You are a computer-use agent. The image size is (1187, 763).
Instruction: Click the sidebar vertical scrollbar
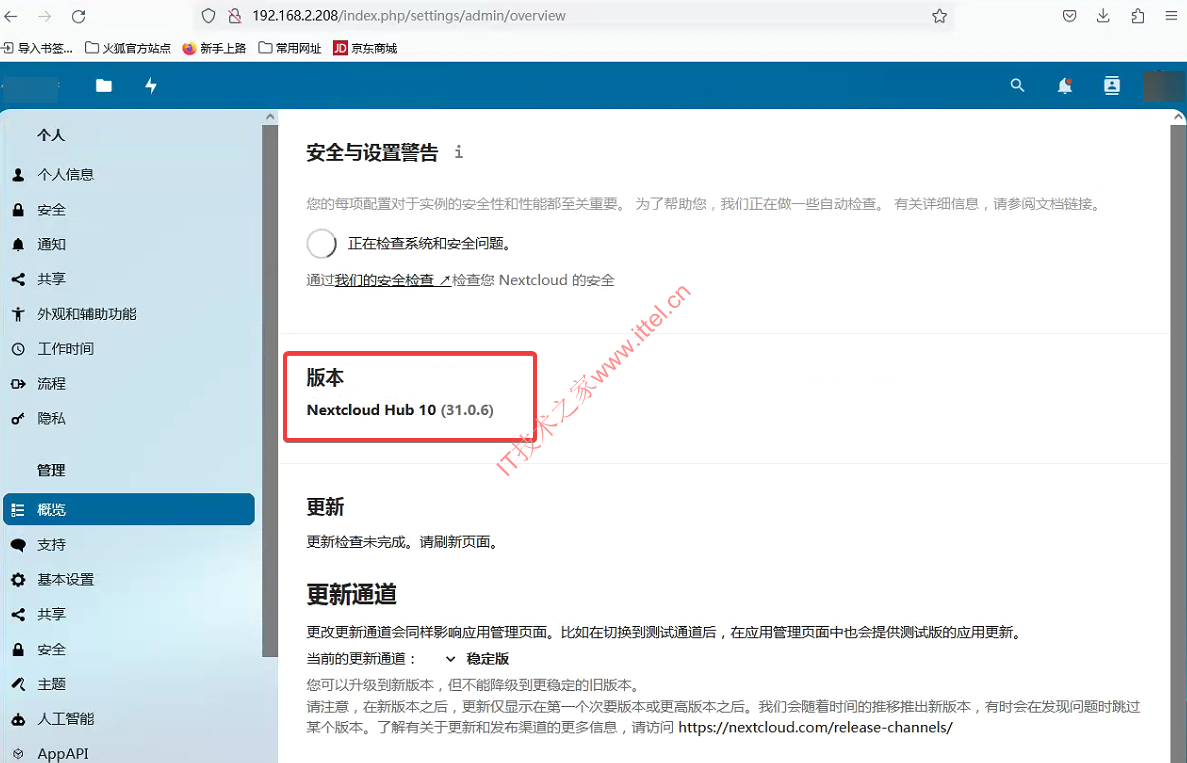(x=269, y=390)
